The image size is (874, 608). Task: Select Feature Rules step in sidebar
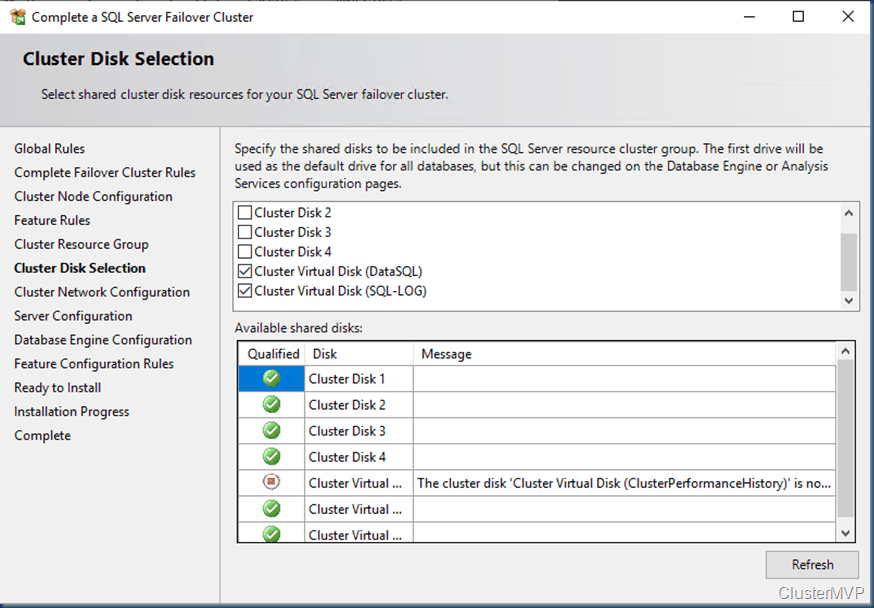(x=52, y=221)
